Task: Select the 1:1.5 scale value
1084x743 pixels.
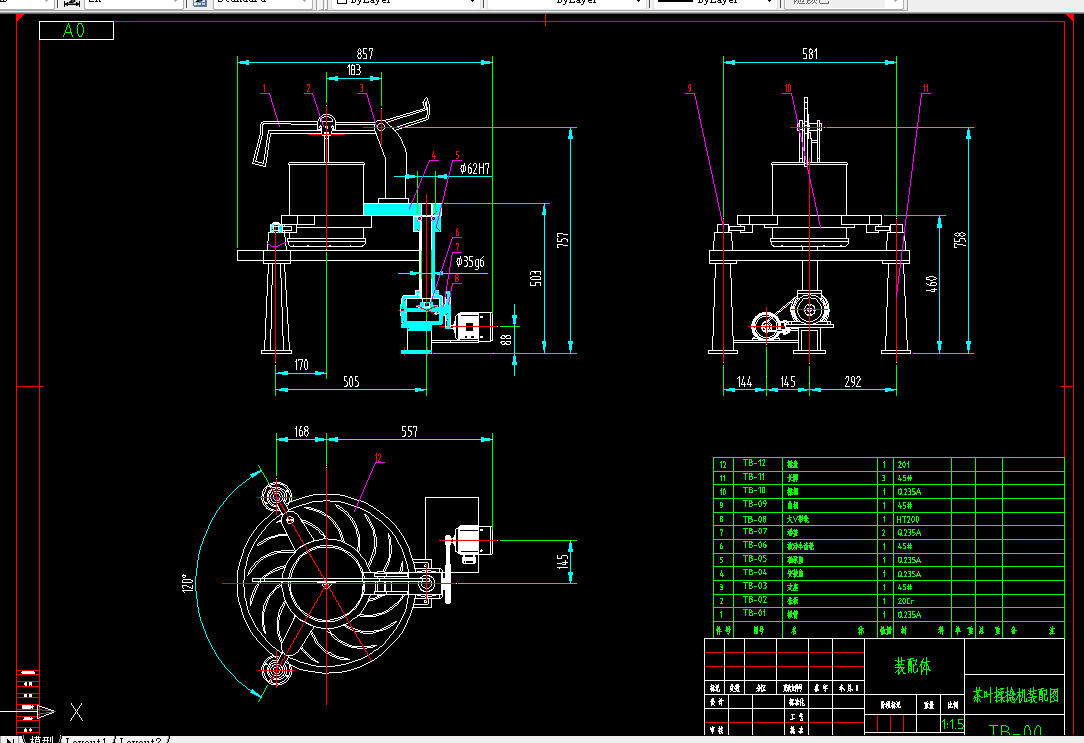Action: [x=952, y=724]
